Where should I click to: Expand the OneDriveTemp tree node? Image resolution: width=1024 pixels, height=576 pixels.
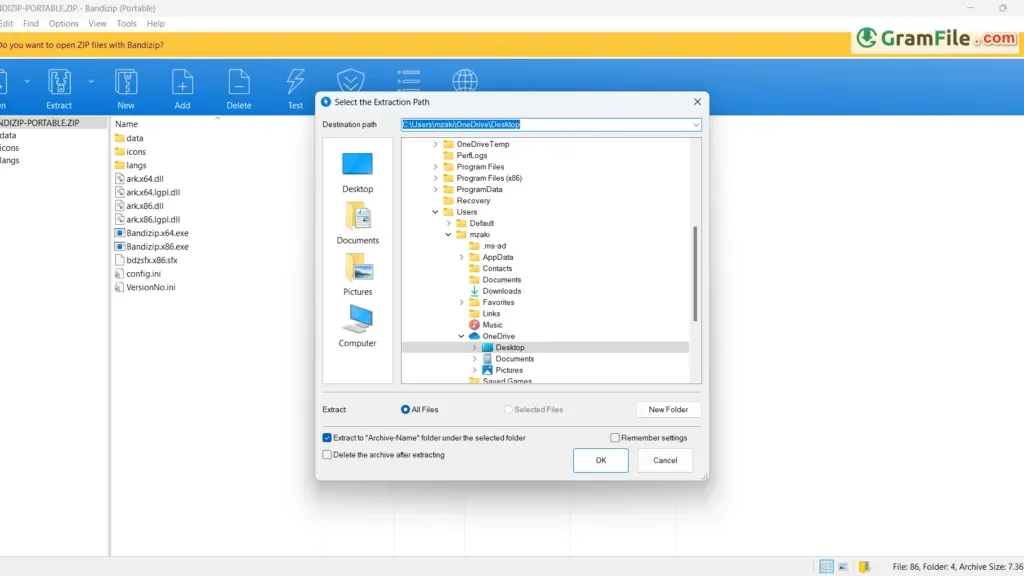point(436,144)
